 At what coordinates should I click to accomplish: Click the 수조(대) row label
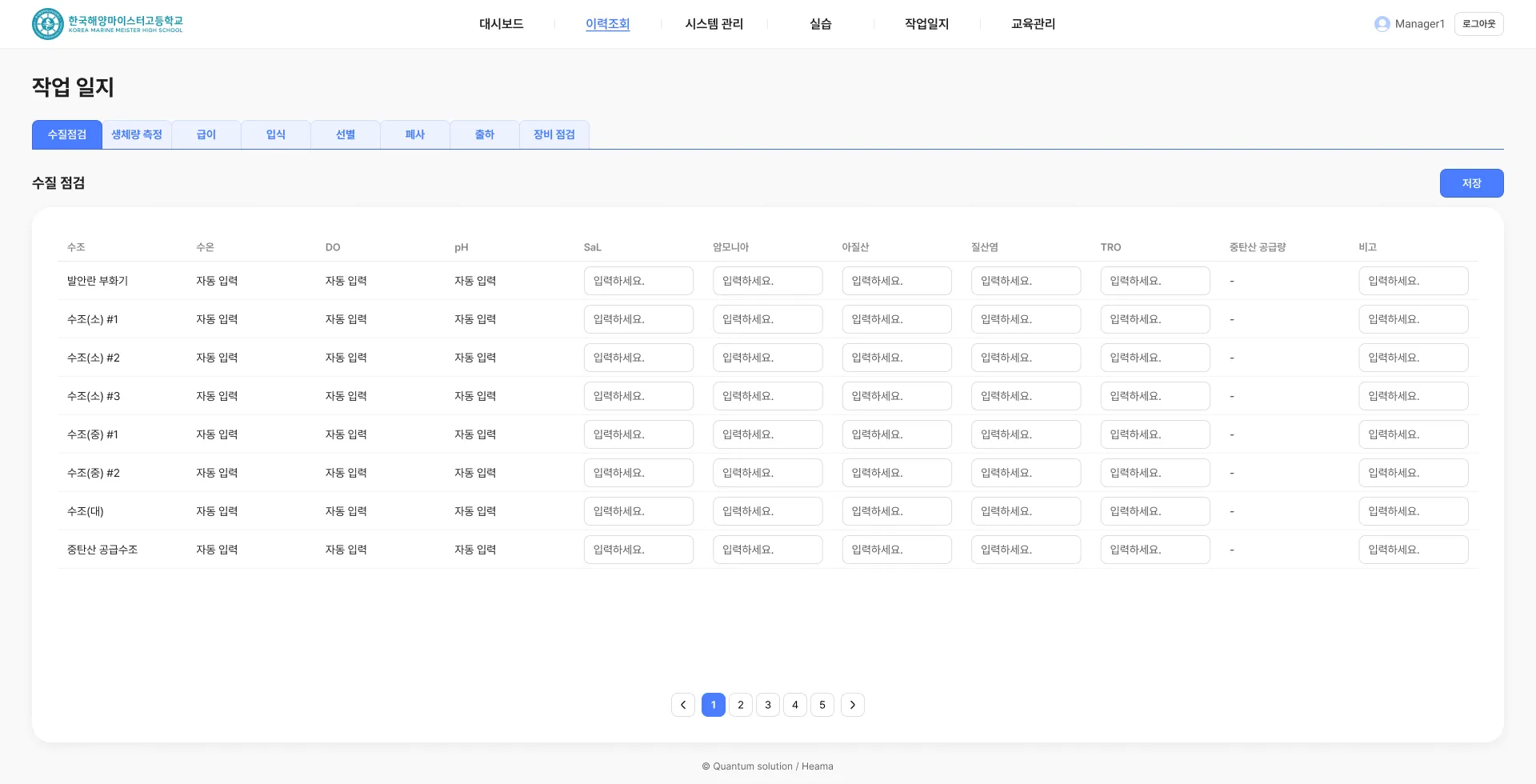86,511
